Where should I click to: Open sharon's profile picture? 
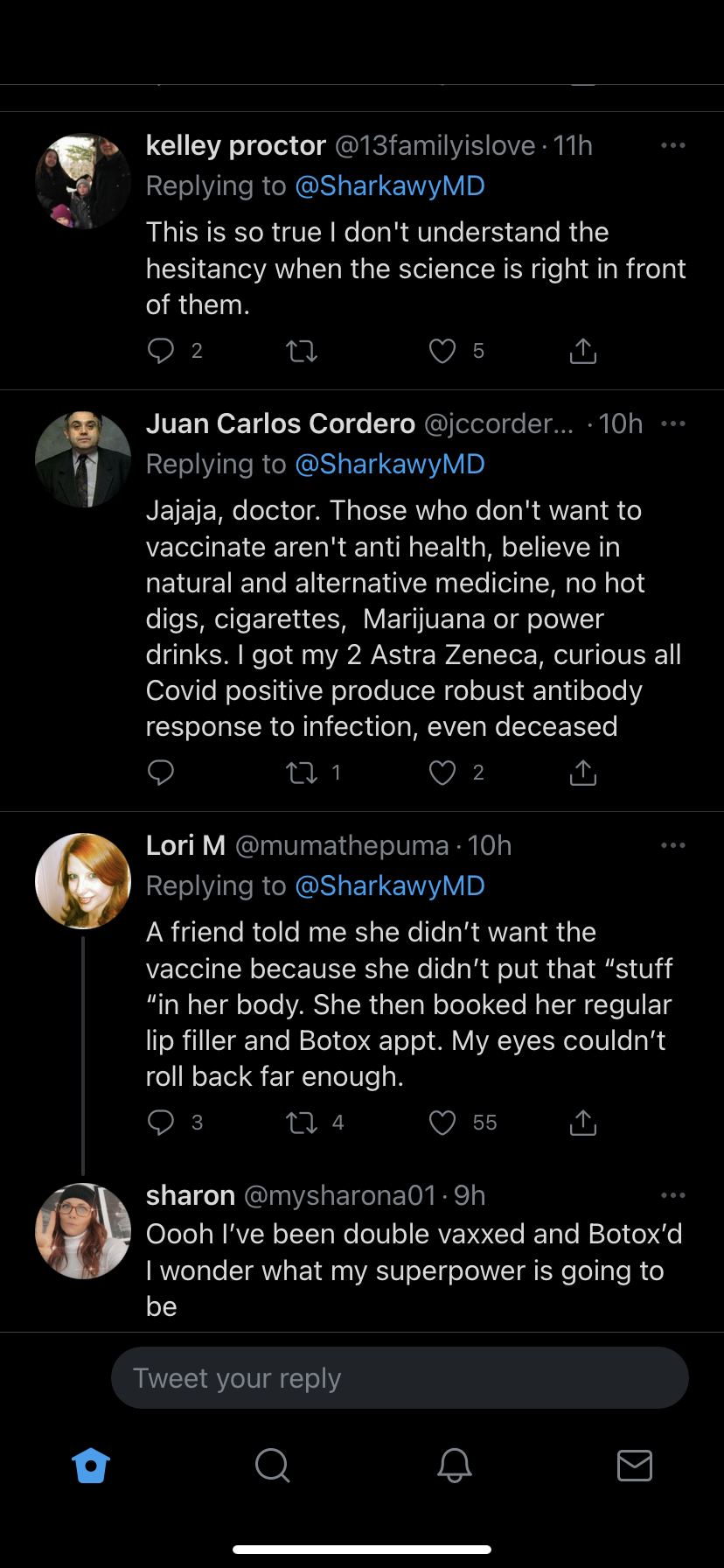point(83,1231)
